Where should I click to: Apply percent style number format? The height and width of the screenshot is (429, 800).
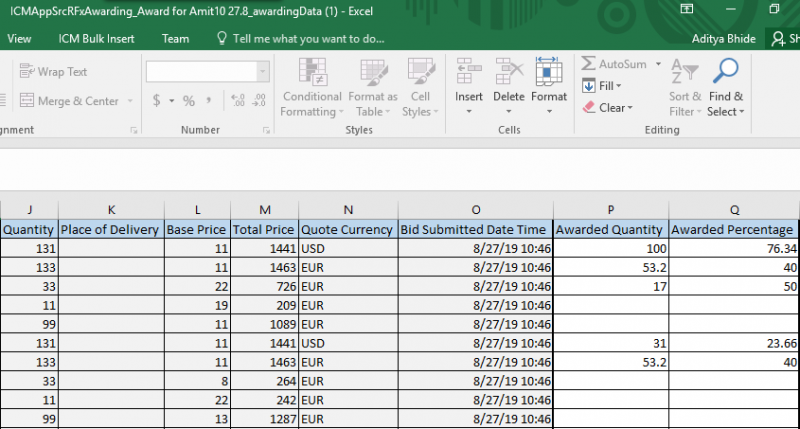click(188, 101)
